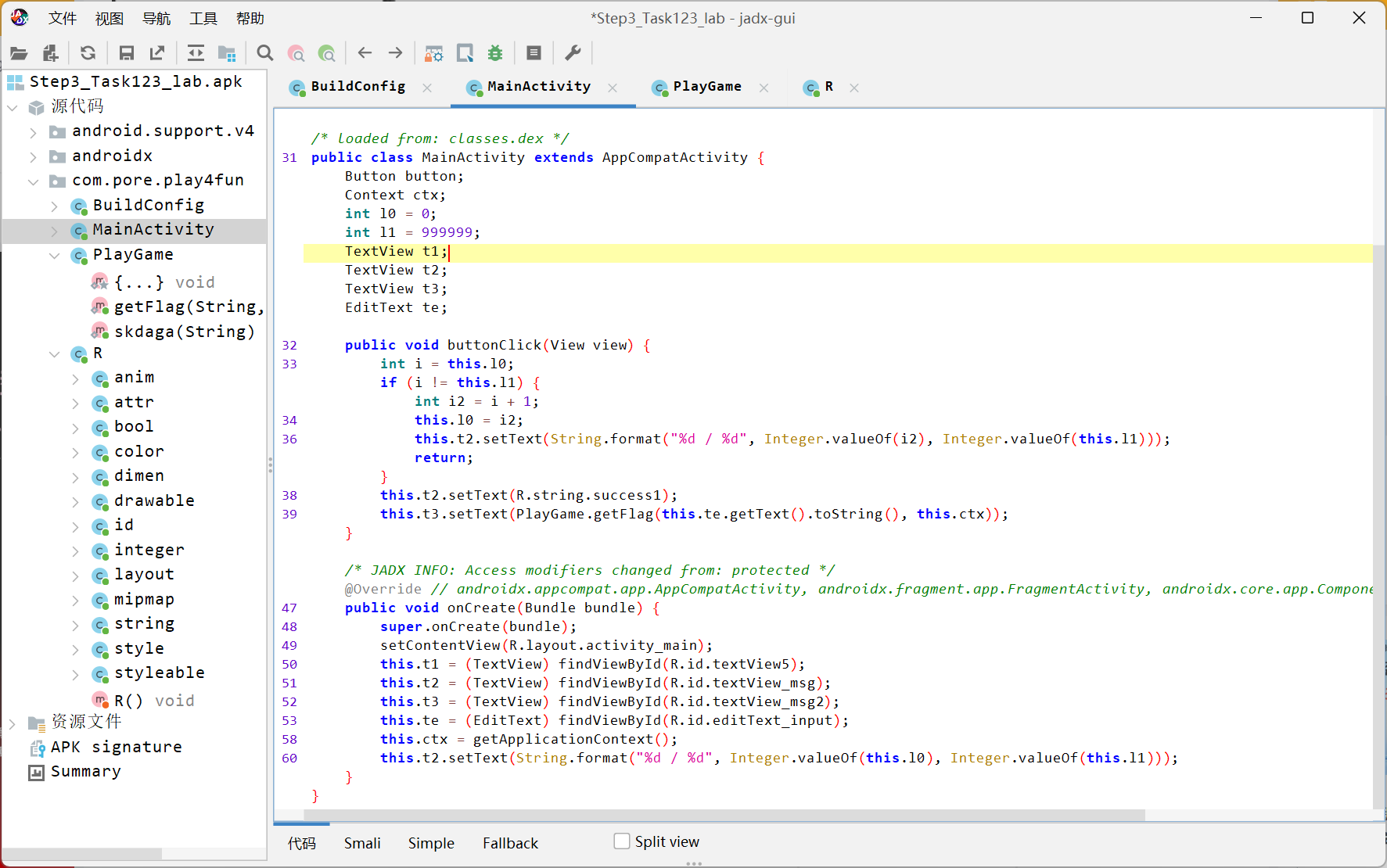This screenshot has height=868, width=1387.
Task: Click the open file folder icon
Action: click(x=19, y=53)
